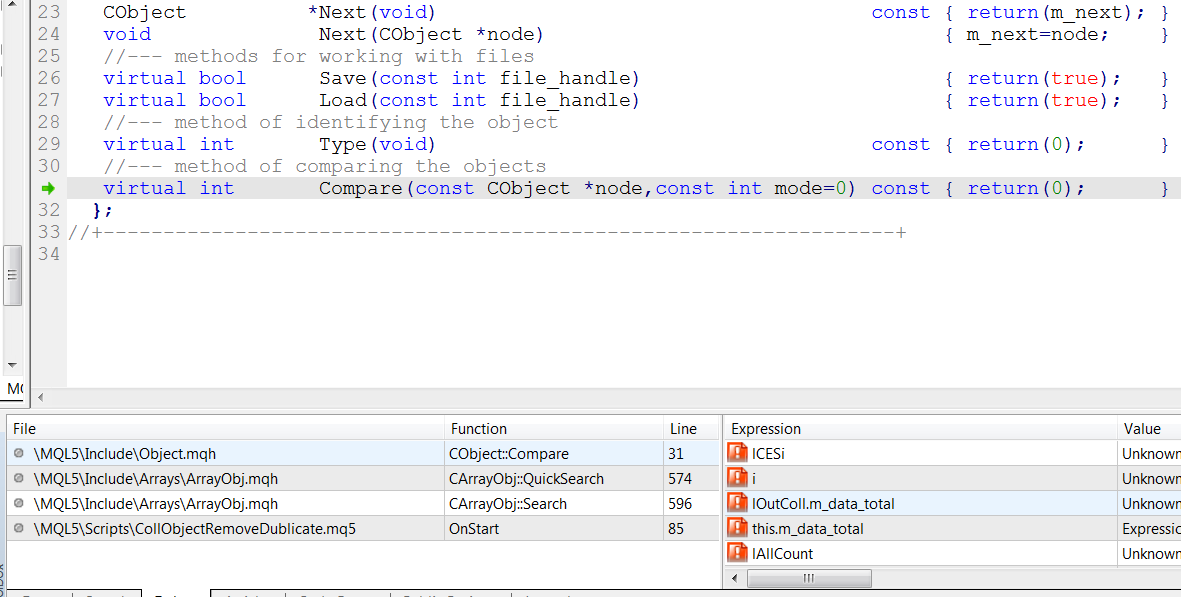Click the bullet icon of the CArrayObj::QuickSearch row
Image resolution: width=1181 pixels, height=597 pixels.
click(19, 478)
